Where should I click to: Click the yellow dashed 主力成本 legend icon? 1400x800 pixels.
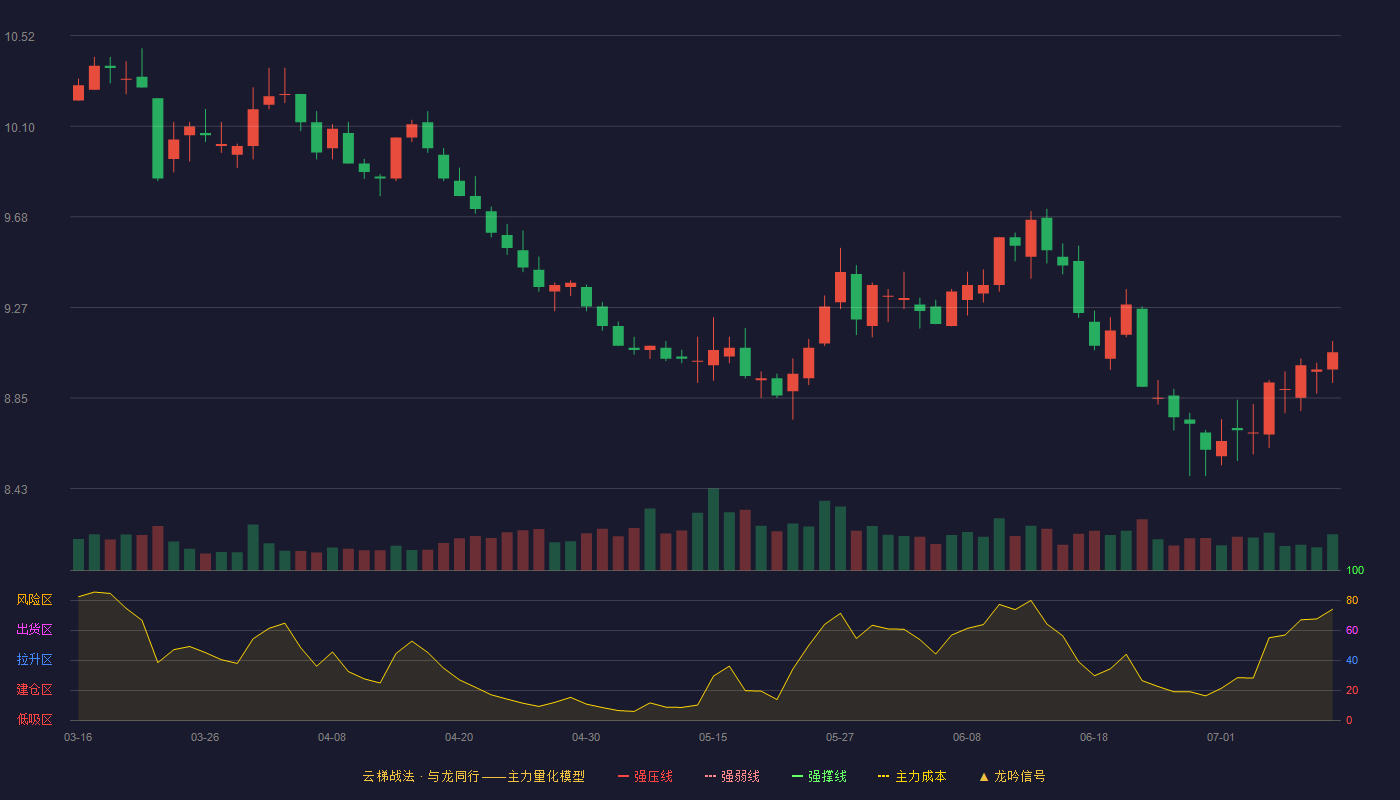pyautogui.click(x=884, y=776)
